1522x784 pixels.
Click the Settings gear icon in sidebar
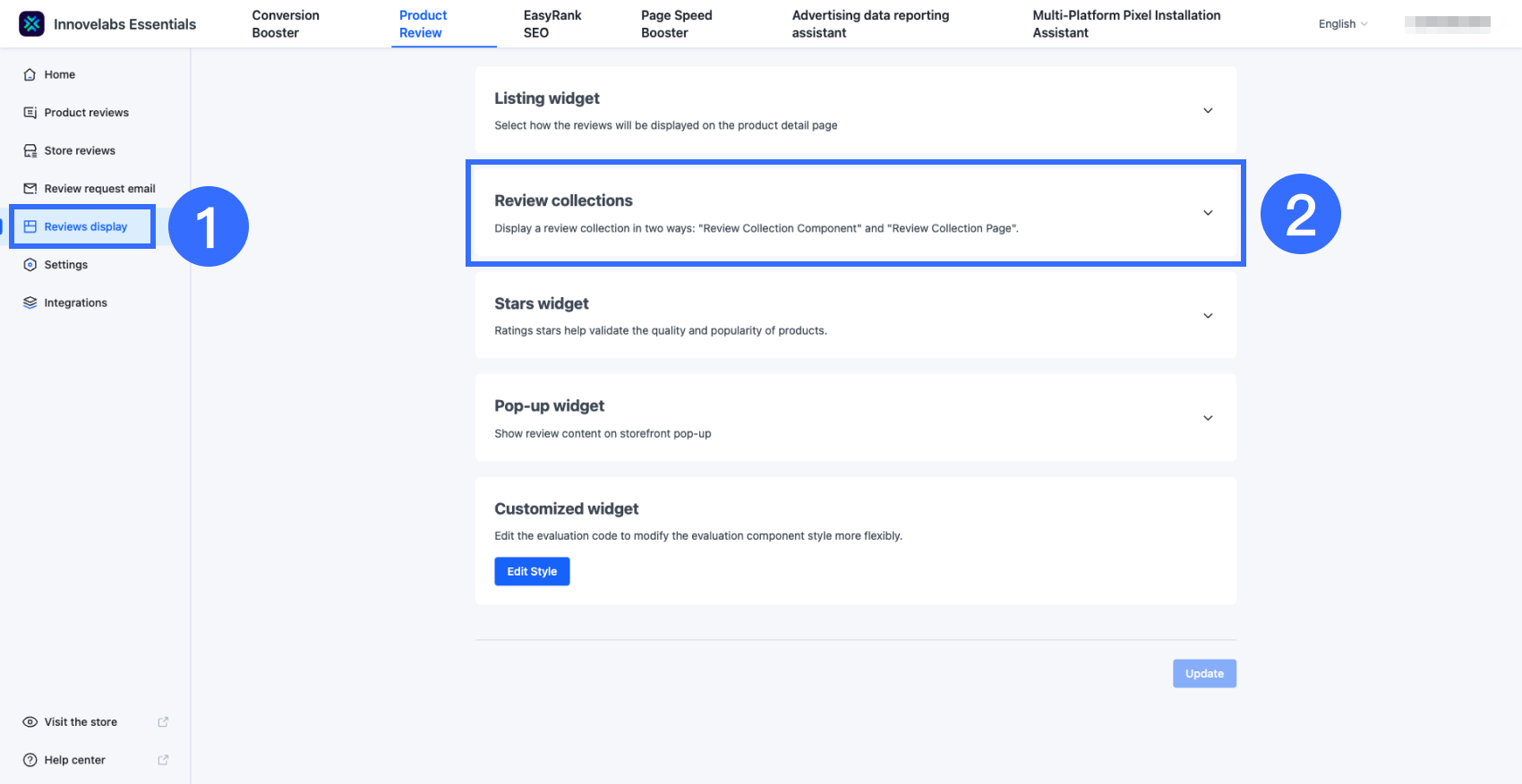[x=30, y=265]
